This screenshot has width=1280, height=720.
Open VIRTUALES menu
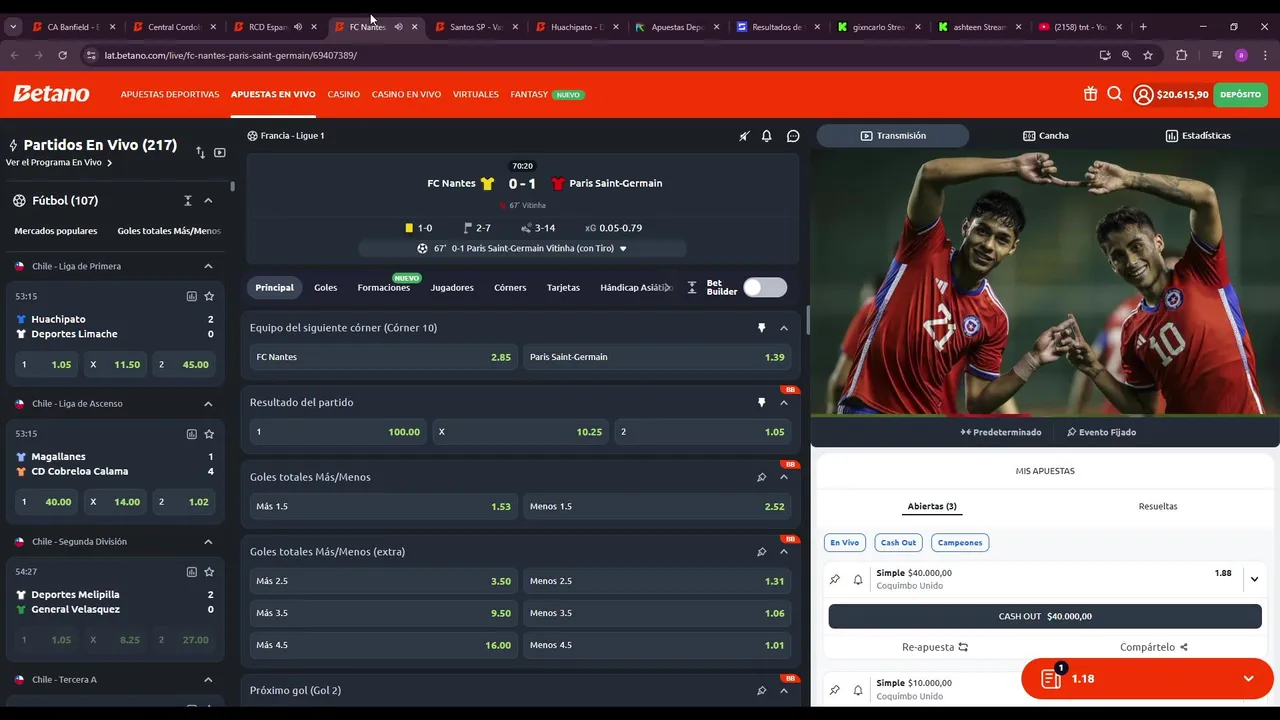coord(476,95)
